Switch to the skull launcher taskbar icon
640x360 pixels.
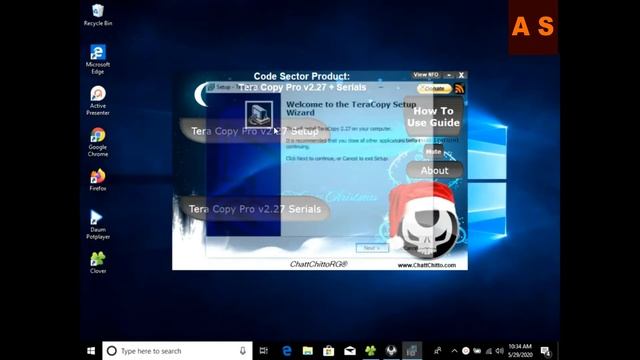coord(391,351)
